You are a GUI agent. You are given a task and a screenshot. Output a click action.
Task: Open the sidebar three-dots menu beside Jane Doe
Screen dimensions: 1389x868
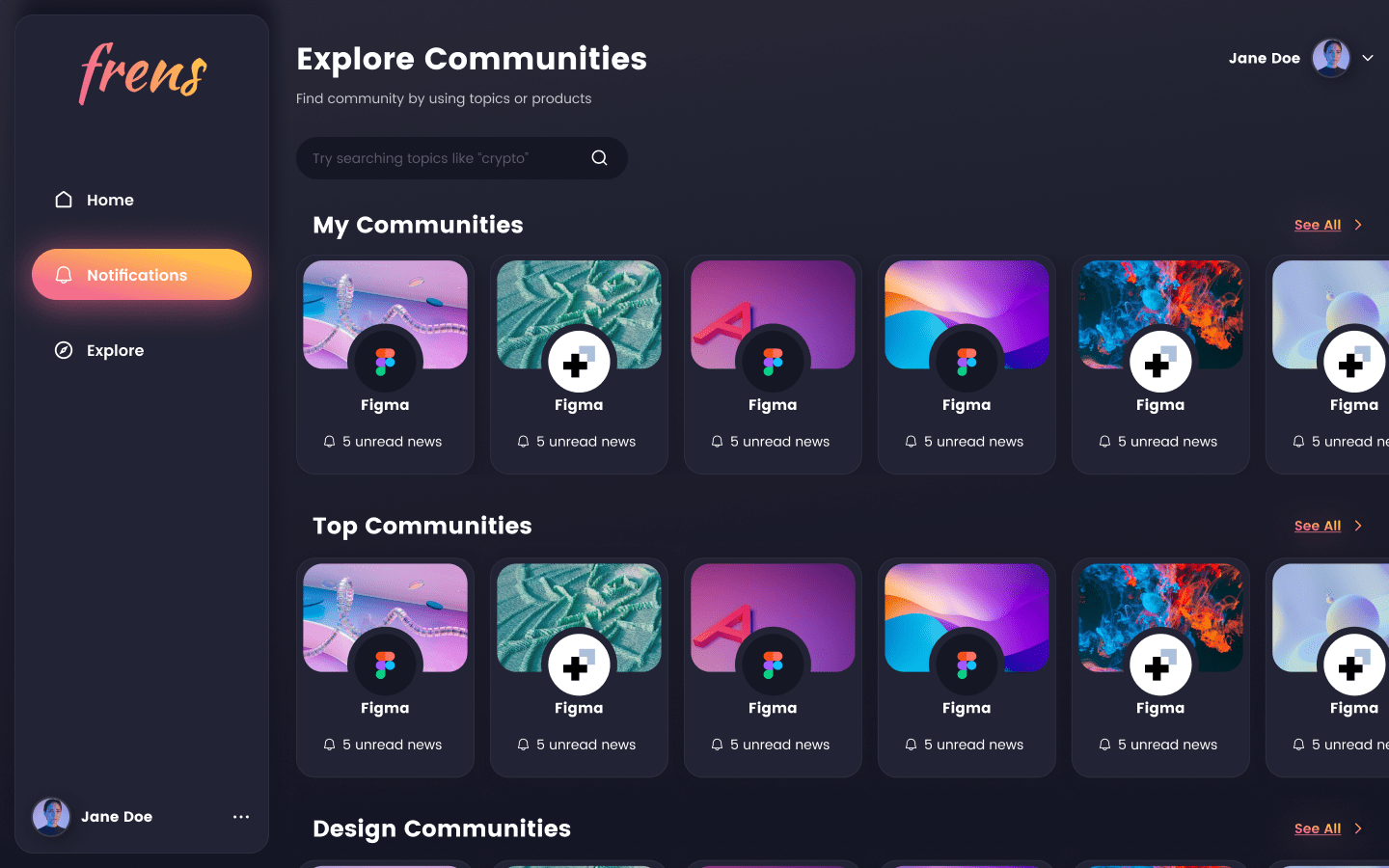[x=241, y=817]
